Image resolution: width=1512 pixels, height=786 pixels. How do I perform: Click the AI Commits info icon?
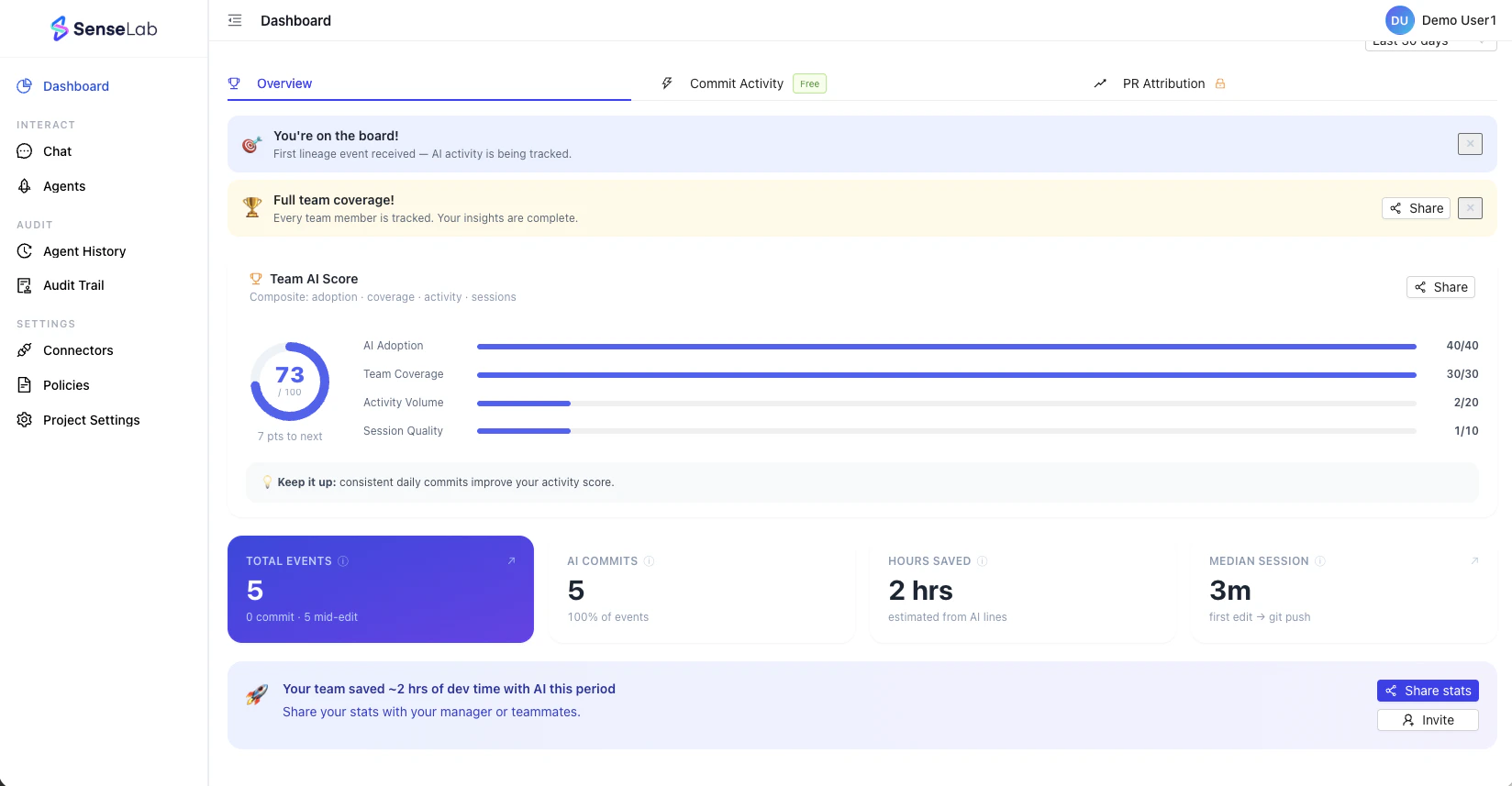pos(649,561)
